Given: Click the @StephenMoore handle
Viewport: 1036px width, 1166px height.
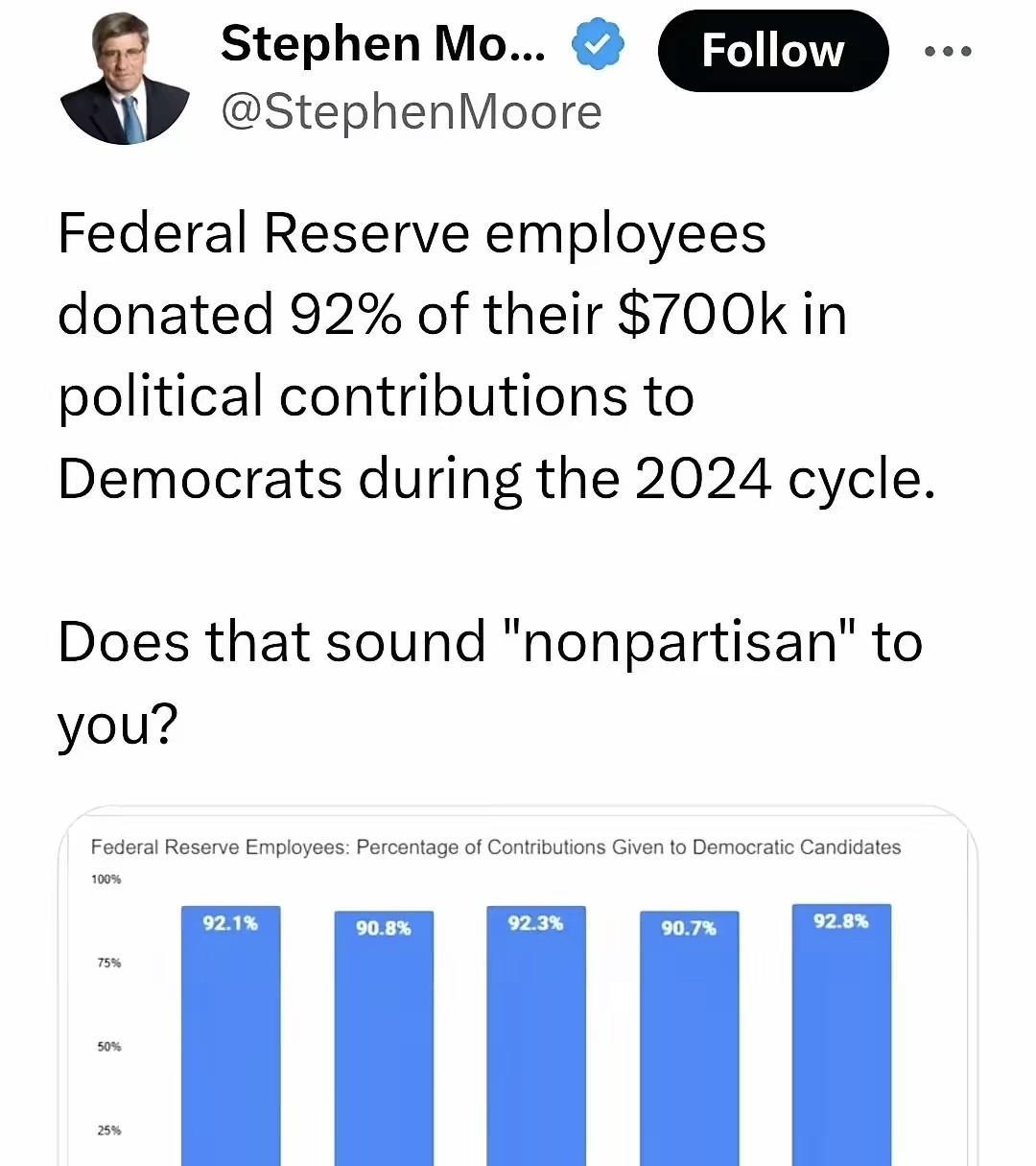Looking at the screenshot, I should (412, 112).
